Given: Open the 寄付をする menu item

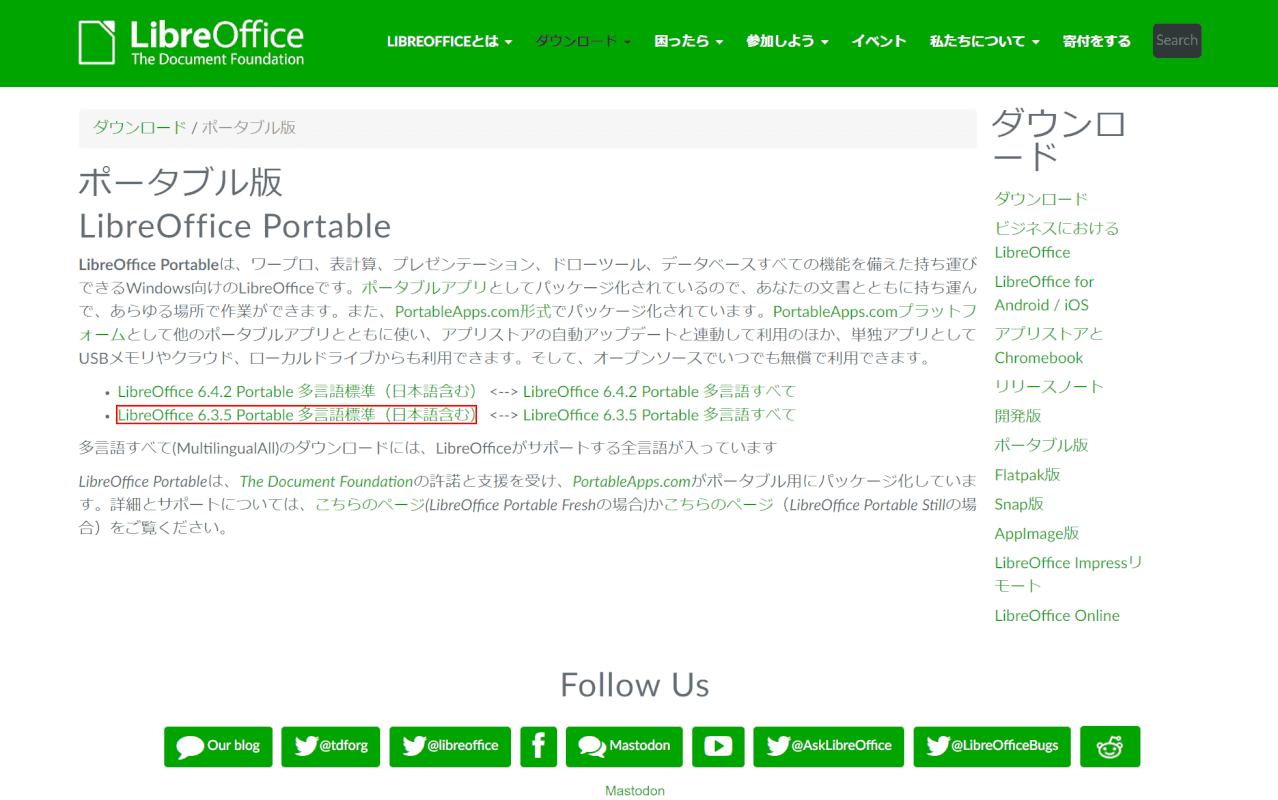Looking at the screenshot, I should coord(1097,41).
